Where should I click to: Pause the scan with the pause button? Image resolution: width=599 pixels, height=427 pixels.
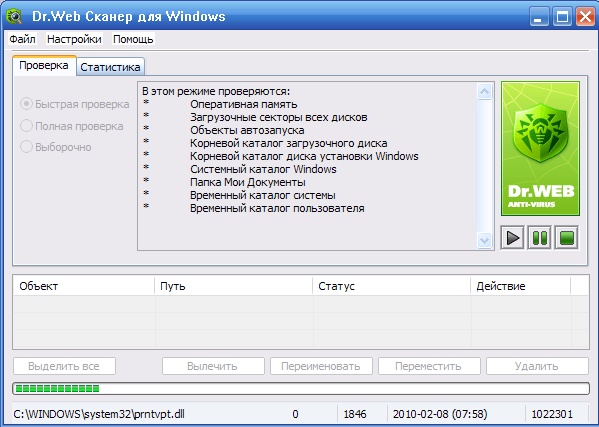pyautogui.click(x=539, y=238)
